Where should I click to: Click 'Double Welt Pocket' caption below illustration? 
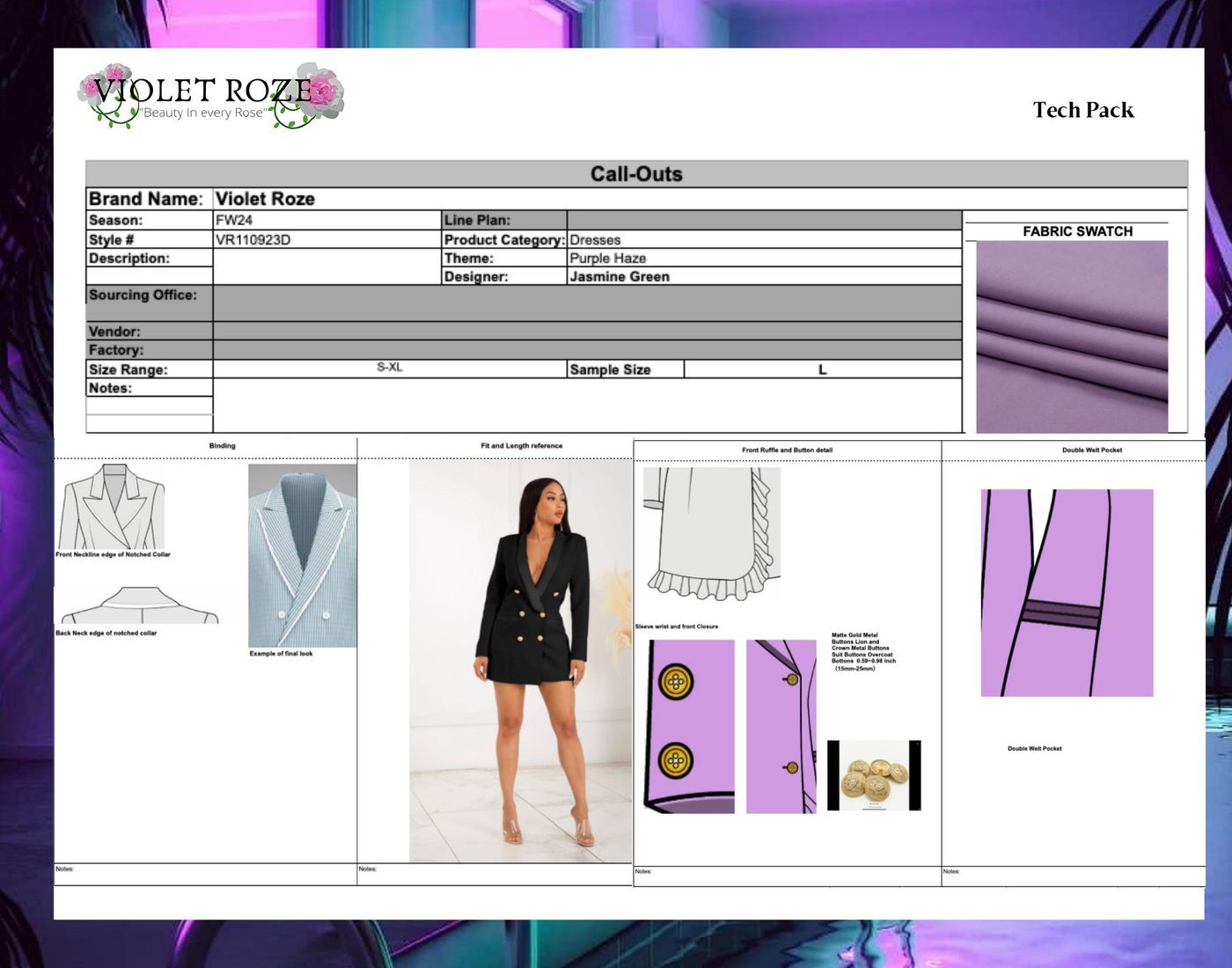tap(1035, 749)
